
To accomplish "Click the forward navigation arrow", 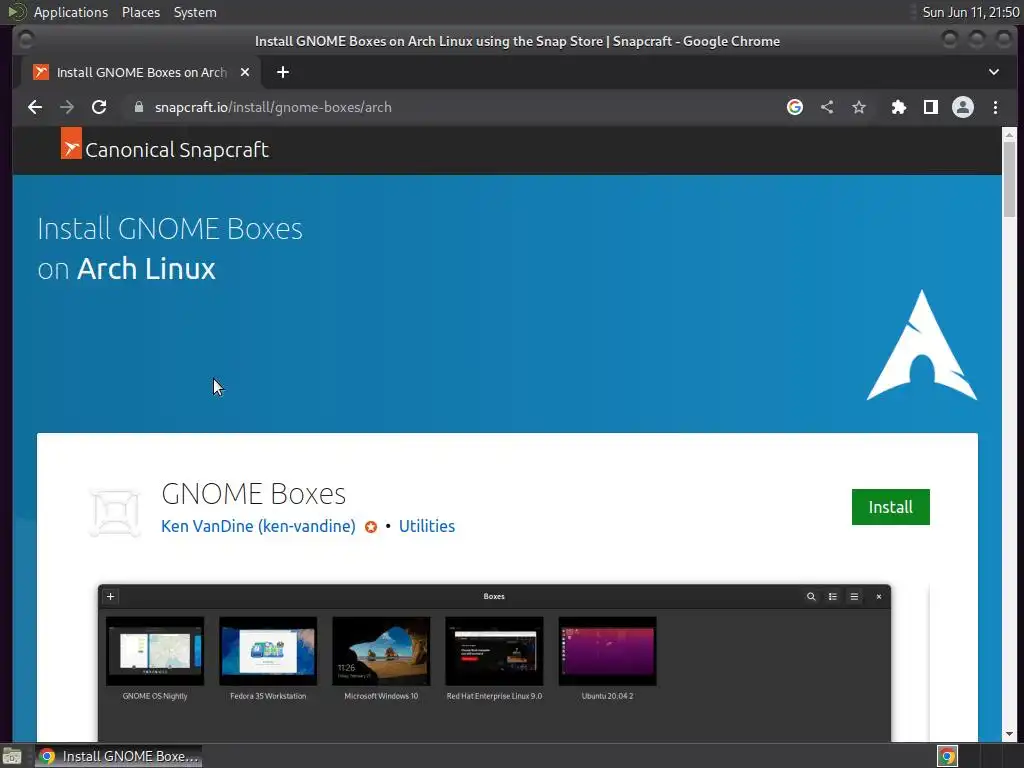I will click(x=67, y=107).
